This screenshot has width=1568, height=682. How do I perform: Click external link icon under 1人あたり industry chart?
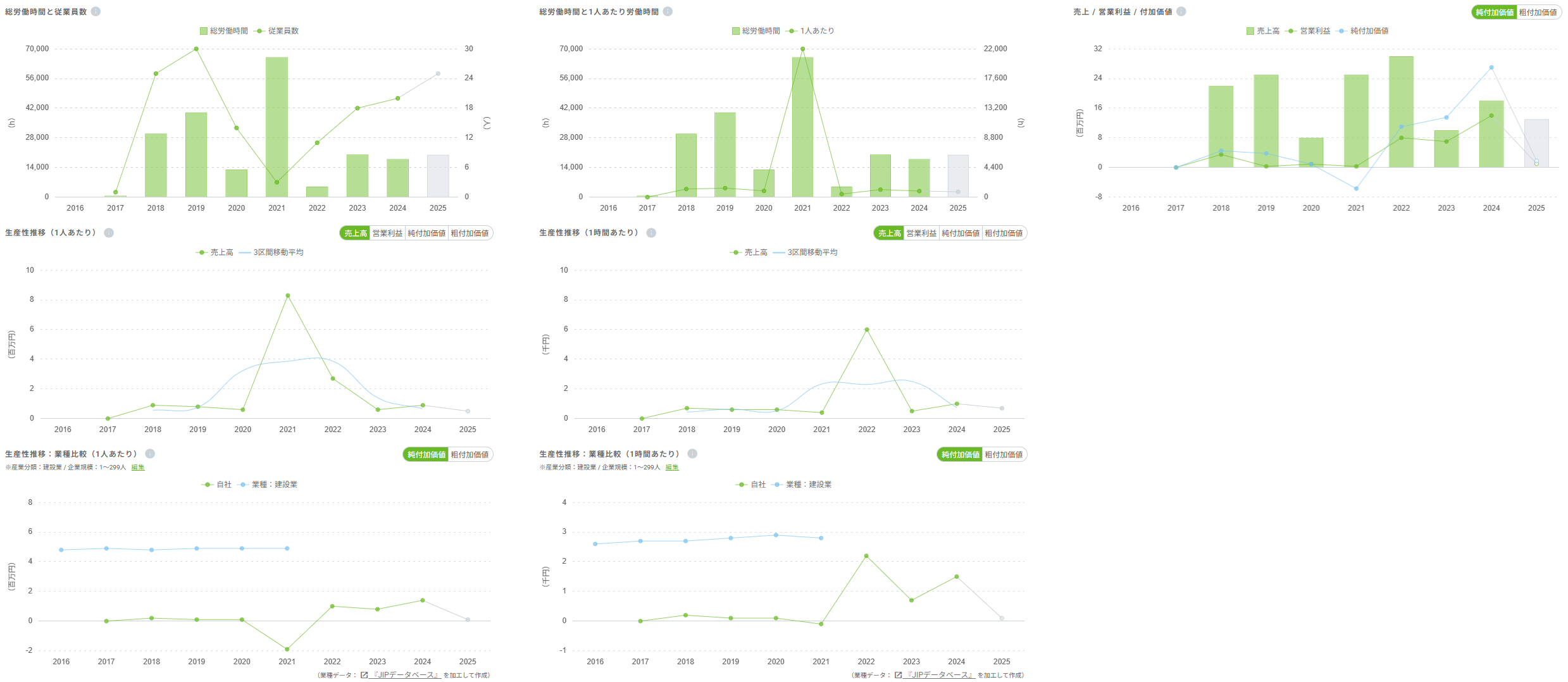364,675
